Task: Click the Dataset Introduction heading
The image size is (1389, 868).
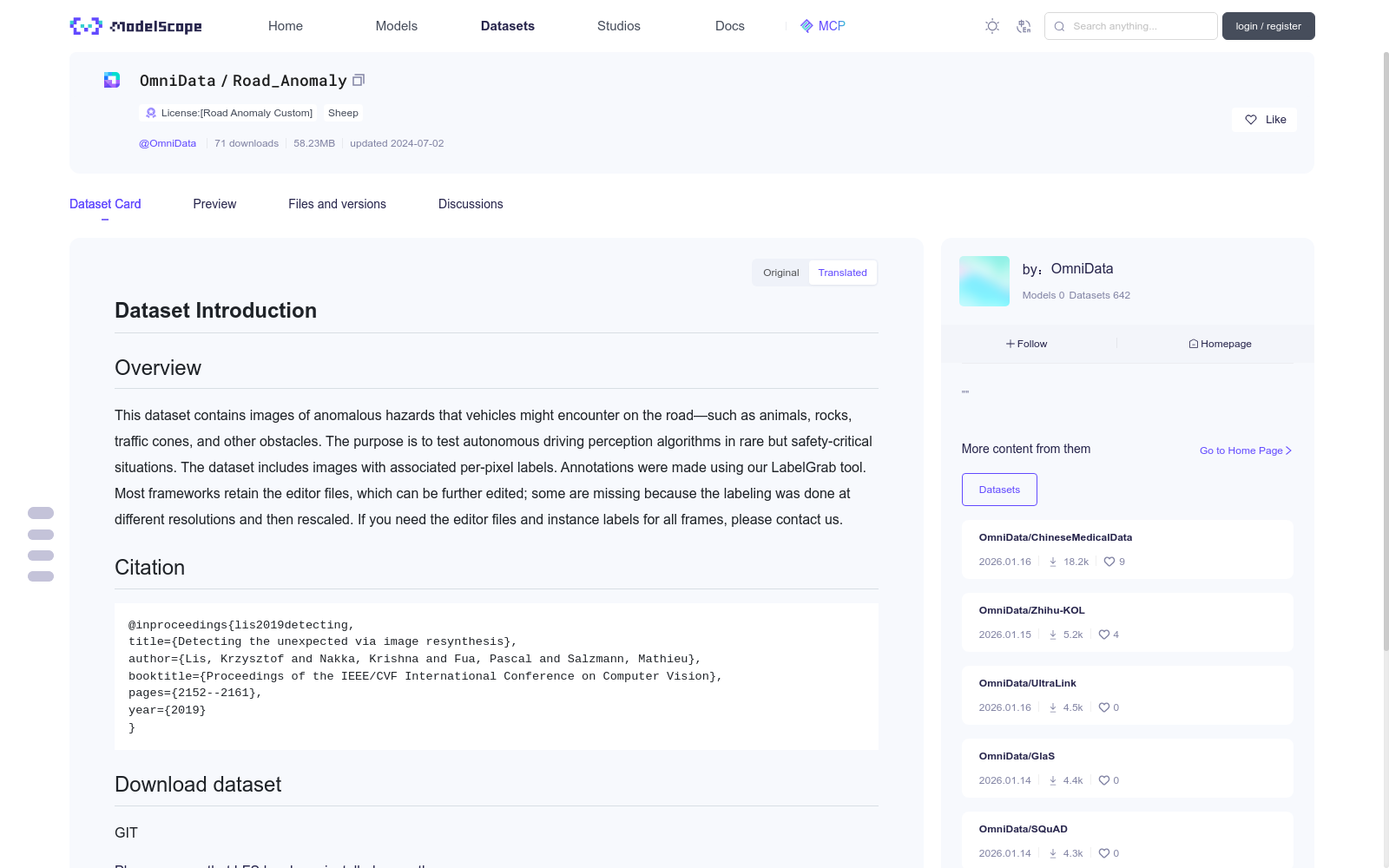Action: (x=216, y=311)
